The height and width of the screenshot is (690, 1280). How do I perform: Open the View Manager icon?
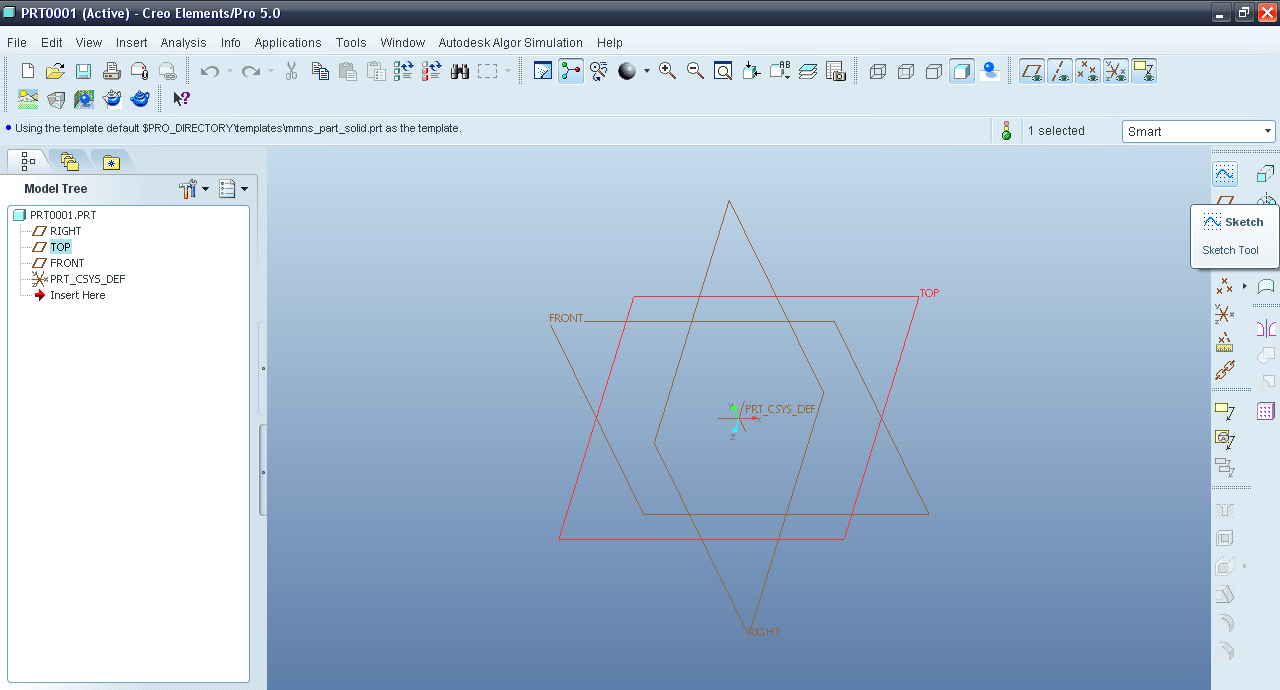tap(836, 71)
